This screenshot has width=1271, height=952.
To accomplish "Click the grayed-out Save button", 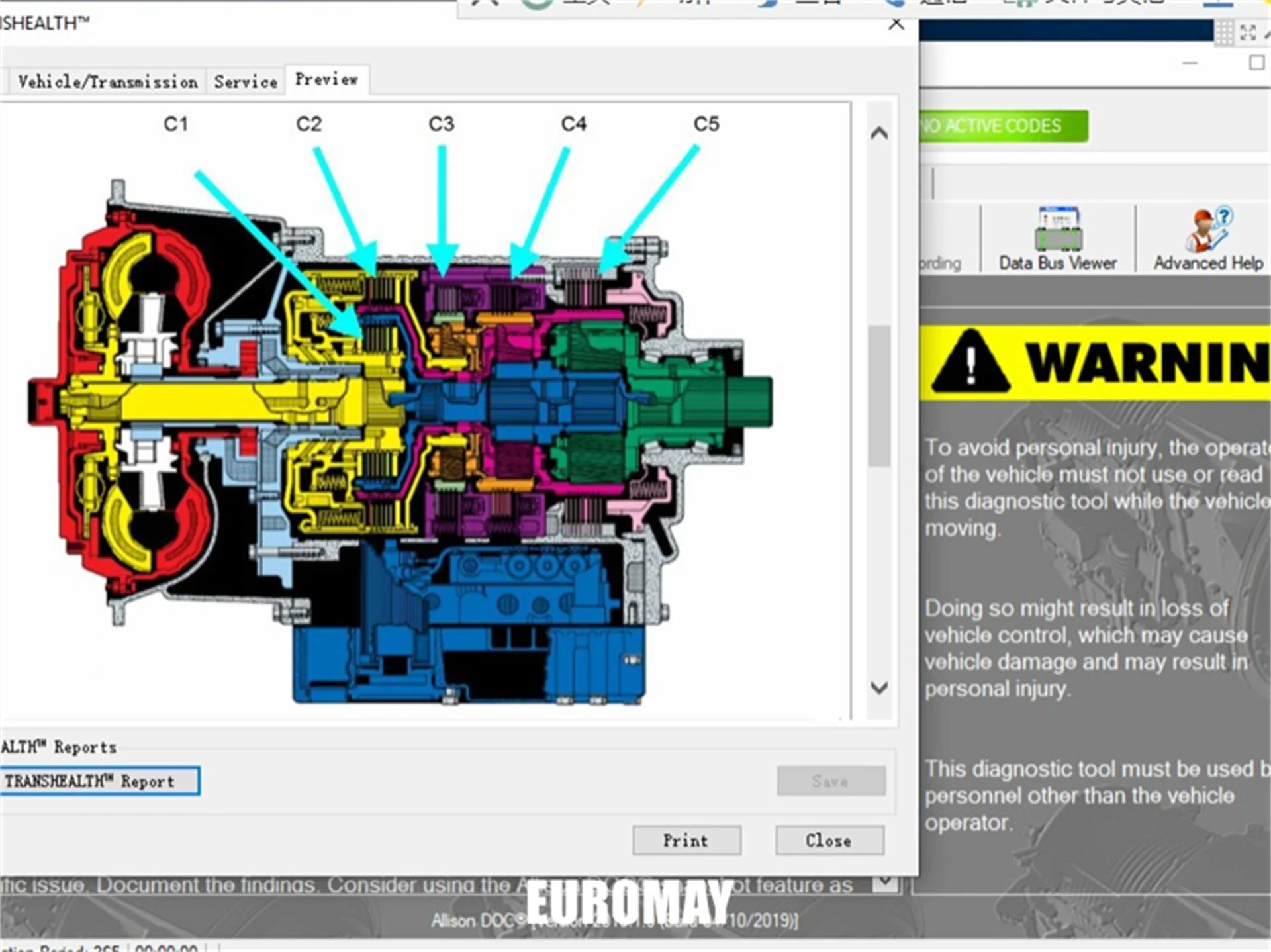I will pos(831,781).
